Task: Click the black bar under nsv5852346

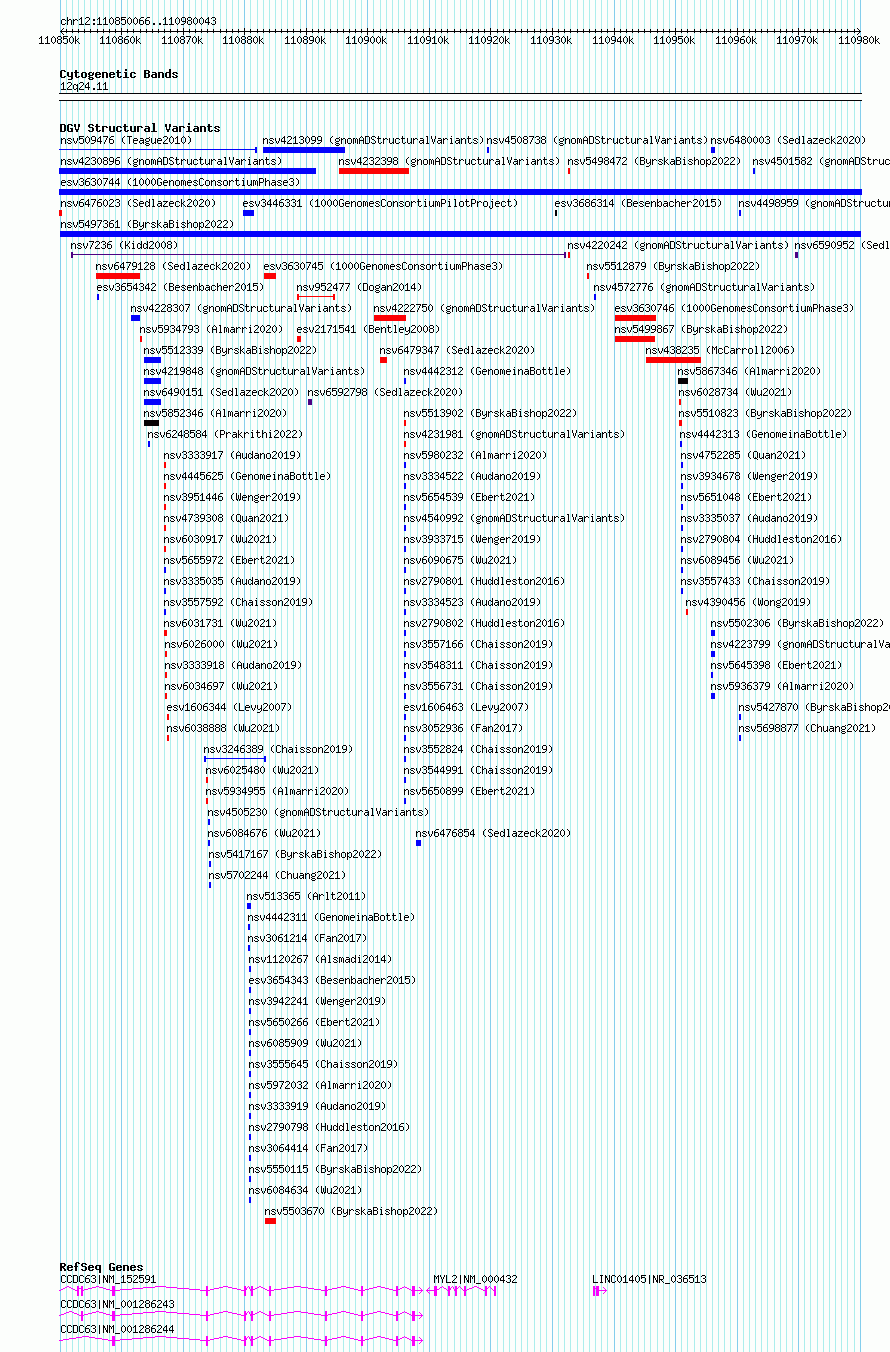Action: coord(152,423)
